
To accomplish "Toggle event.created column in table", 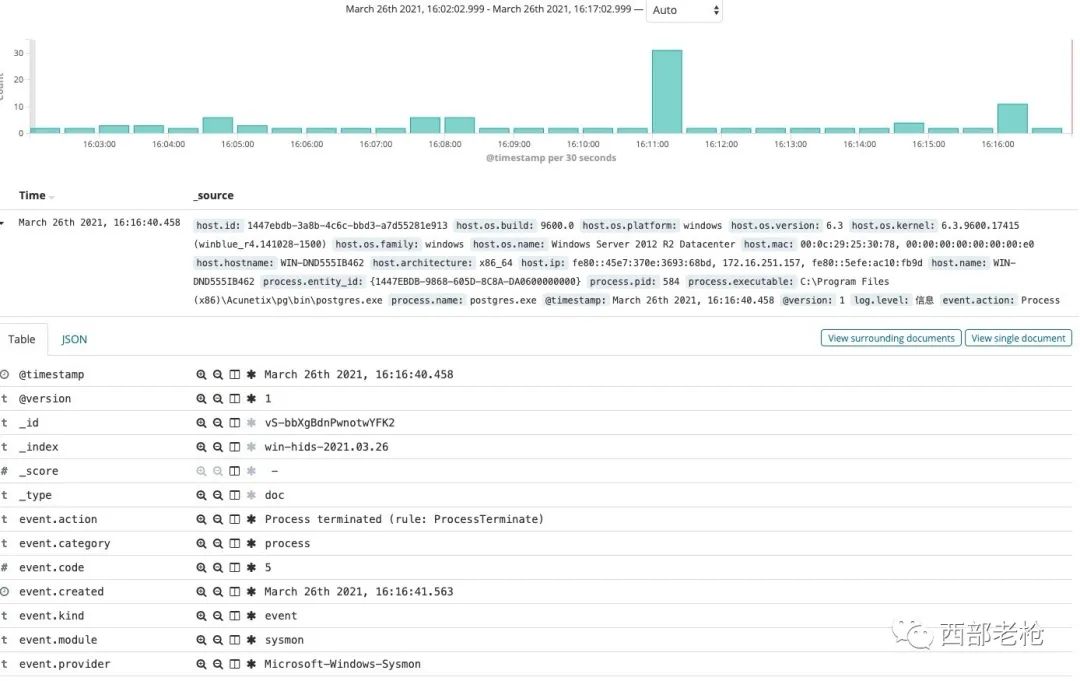I will pos(234,591).
